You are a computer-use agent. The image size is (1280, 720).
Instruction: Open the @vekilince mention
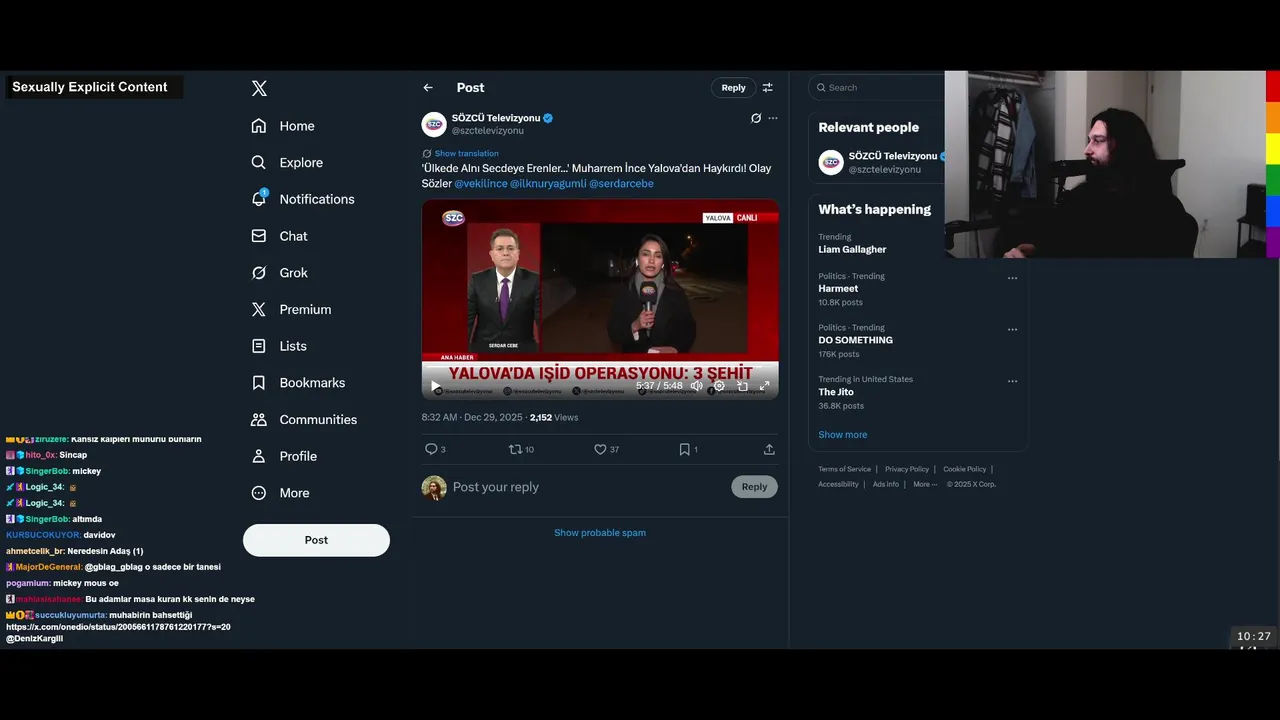click(x=481, y=184)
